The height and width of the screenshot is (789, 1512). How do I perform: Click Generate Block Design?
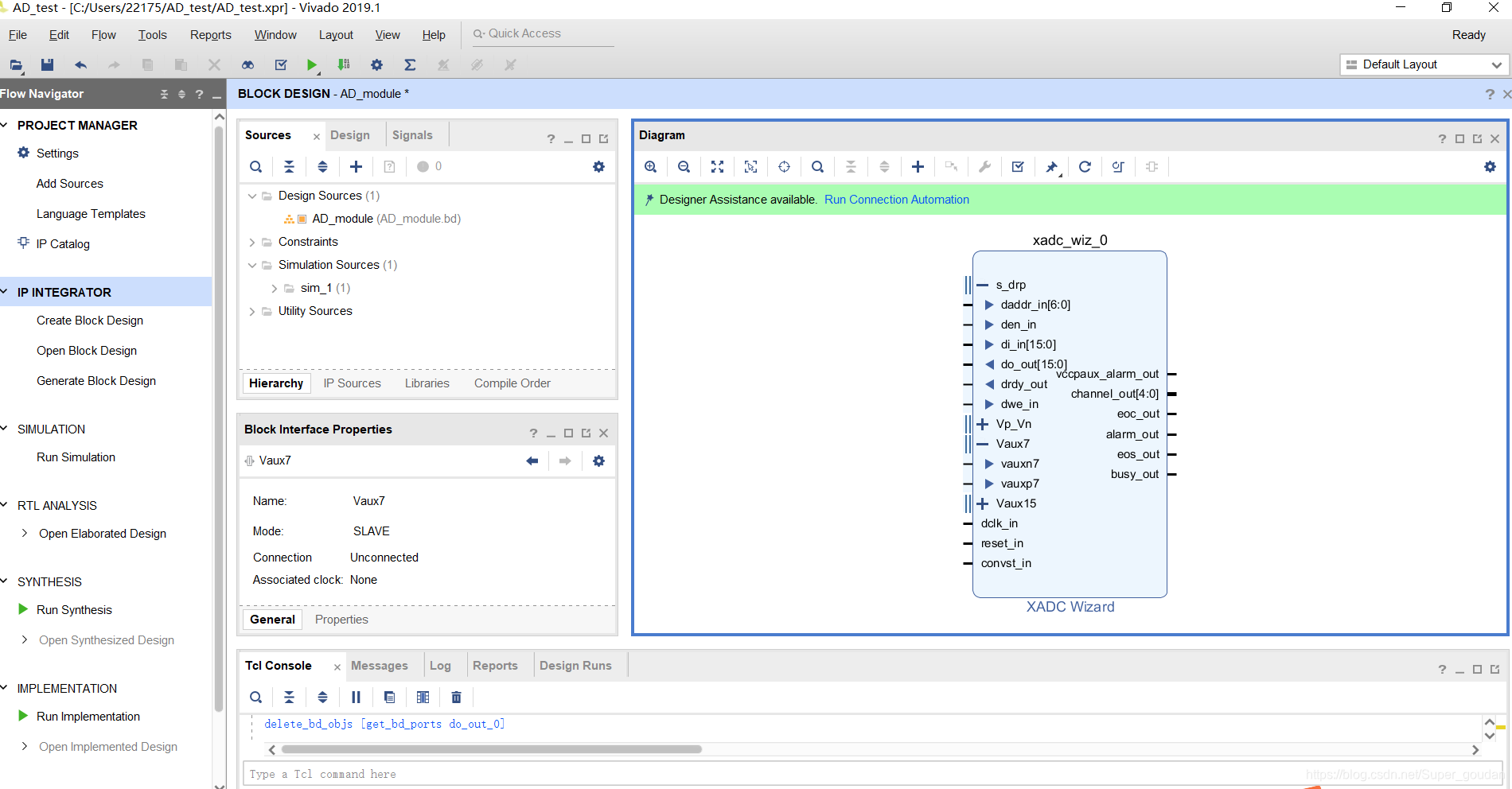96,381
